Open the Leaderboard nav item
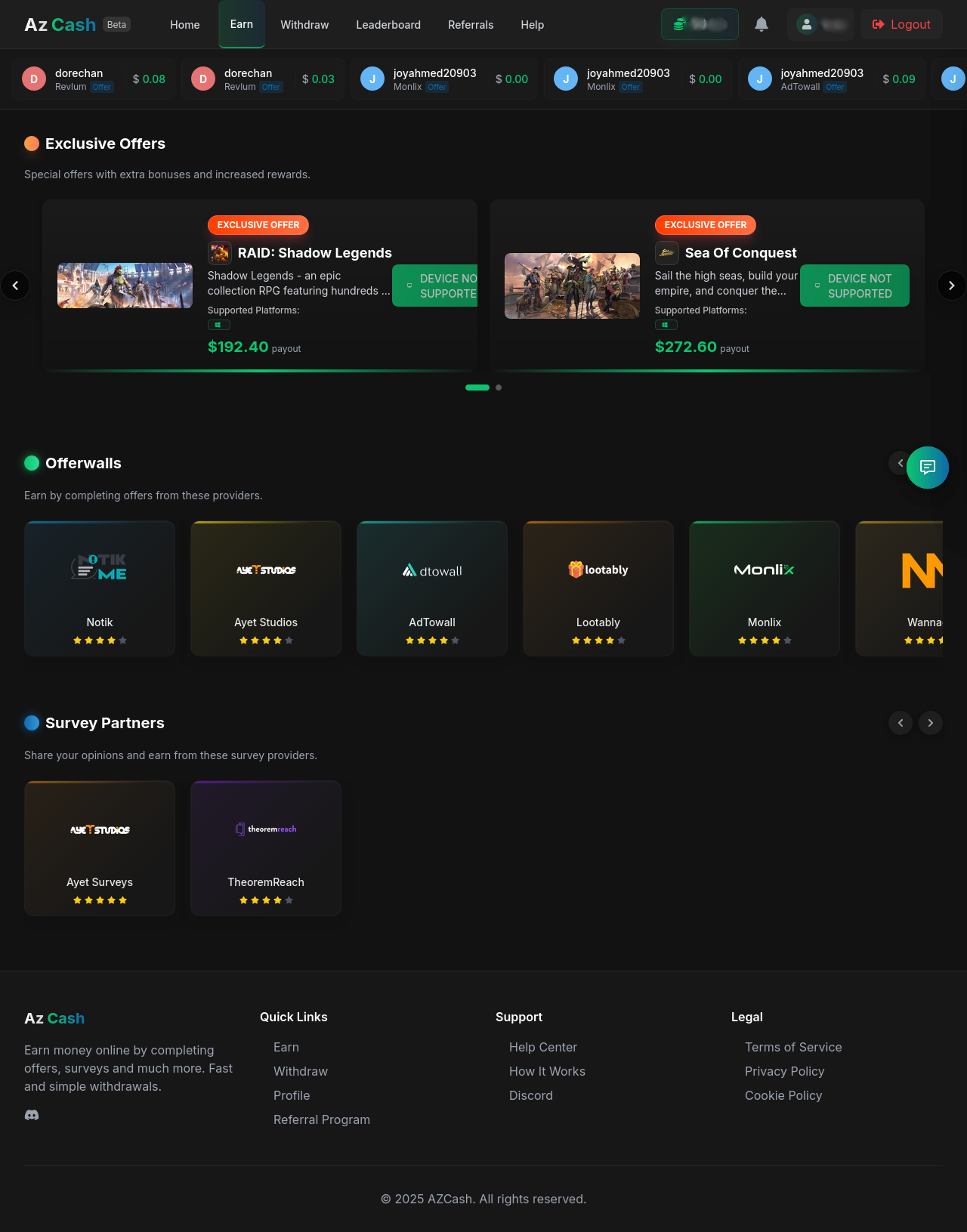Screen dimensions: 967x1232 point(388,25)
